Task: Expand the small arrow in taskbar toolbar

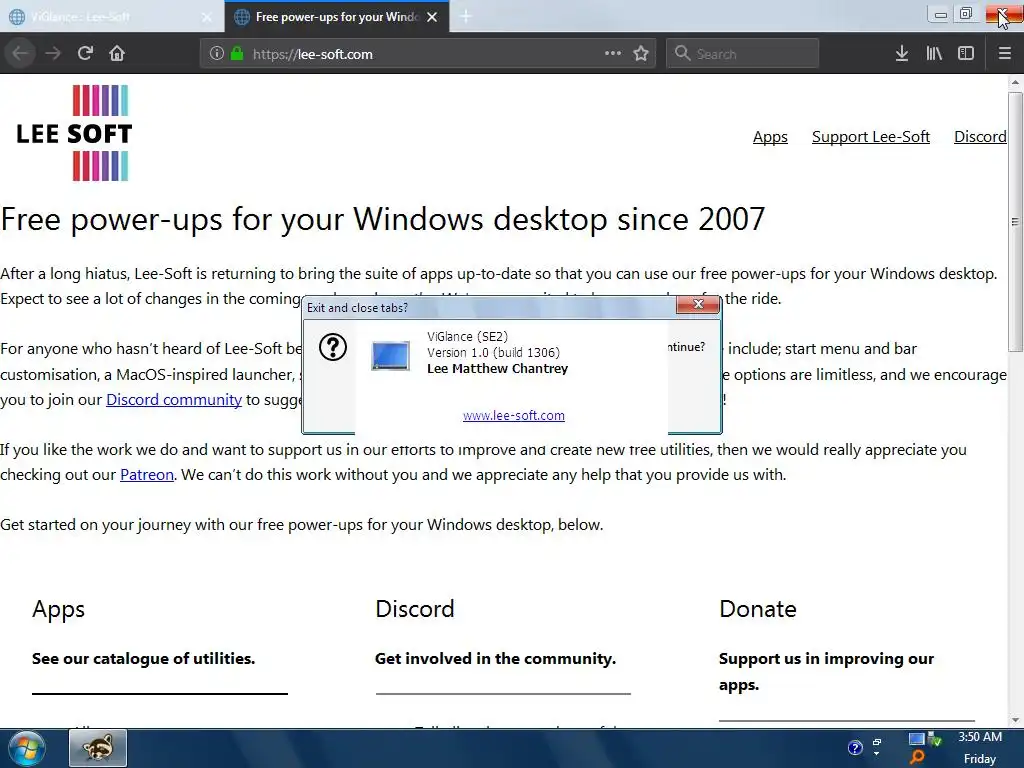Action: click(x=877, y=755)
